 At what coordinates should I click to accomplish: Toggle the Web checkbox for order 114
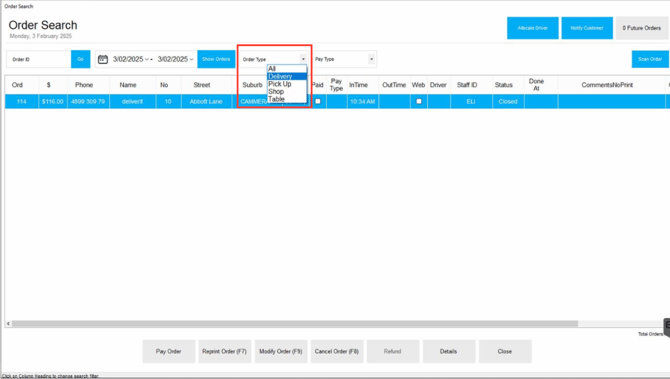pyautogui.click(x=419, y=102)
